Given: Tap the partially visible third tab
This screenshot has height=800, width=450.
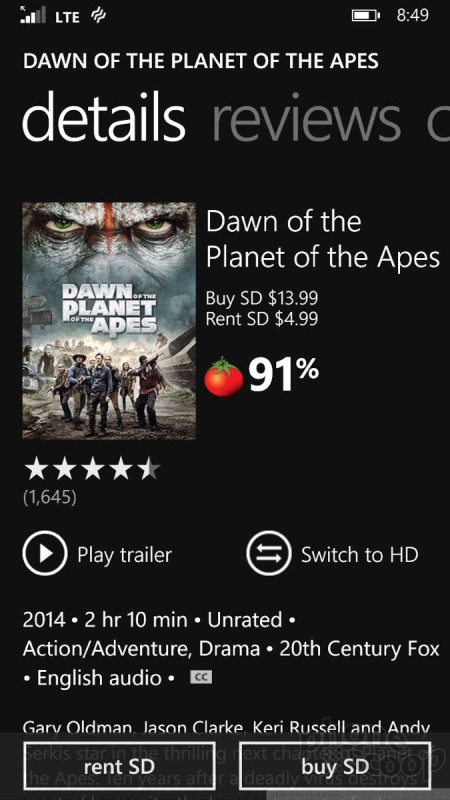Looking at the screenshot, I should (438, 122).
